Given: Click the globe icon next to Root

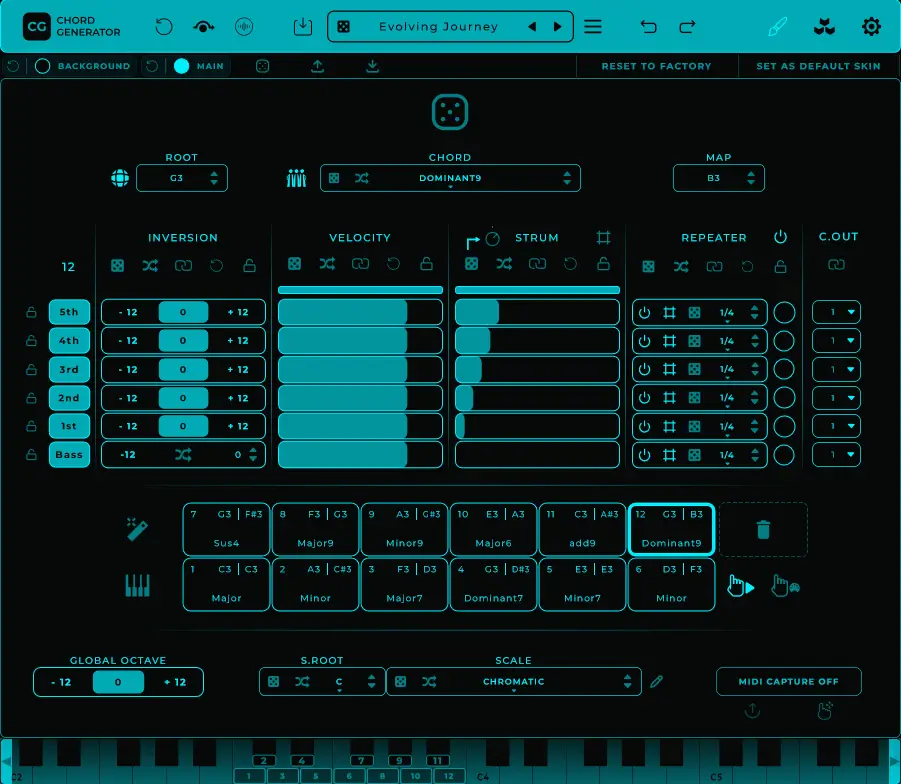Looking at the screenshot, I should click(120, 178).
